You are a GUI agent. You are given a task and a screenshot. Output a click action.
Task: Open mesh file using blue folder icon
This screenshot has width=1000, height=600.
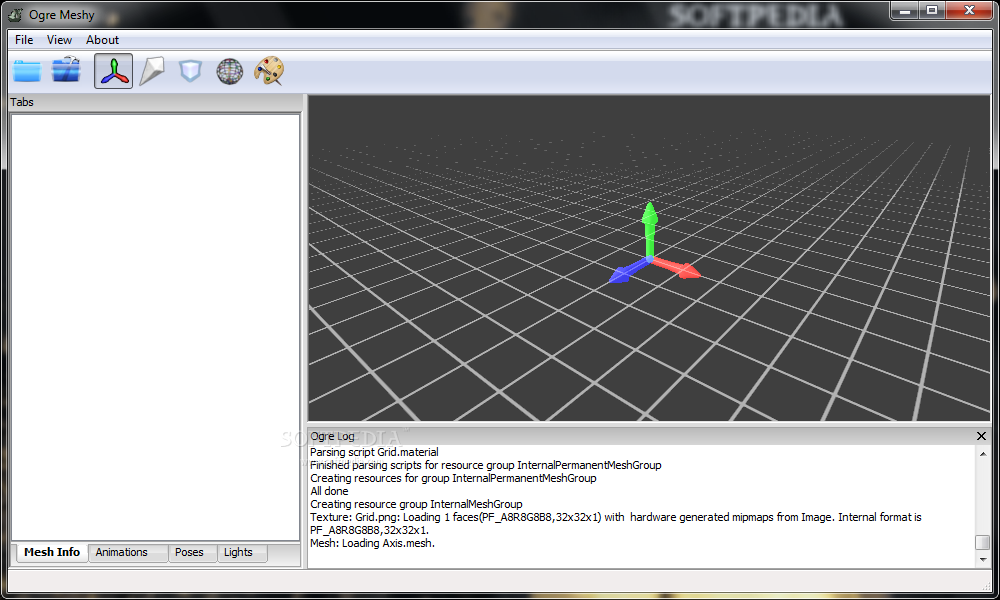27,71
